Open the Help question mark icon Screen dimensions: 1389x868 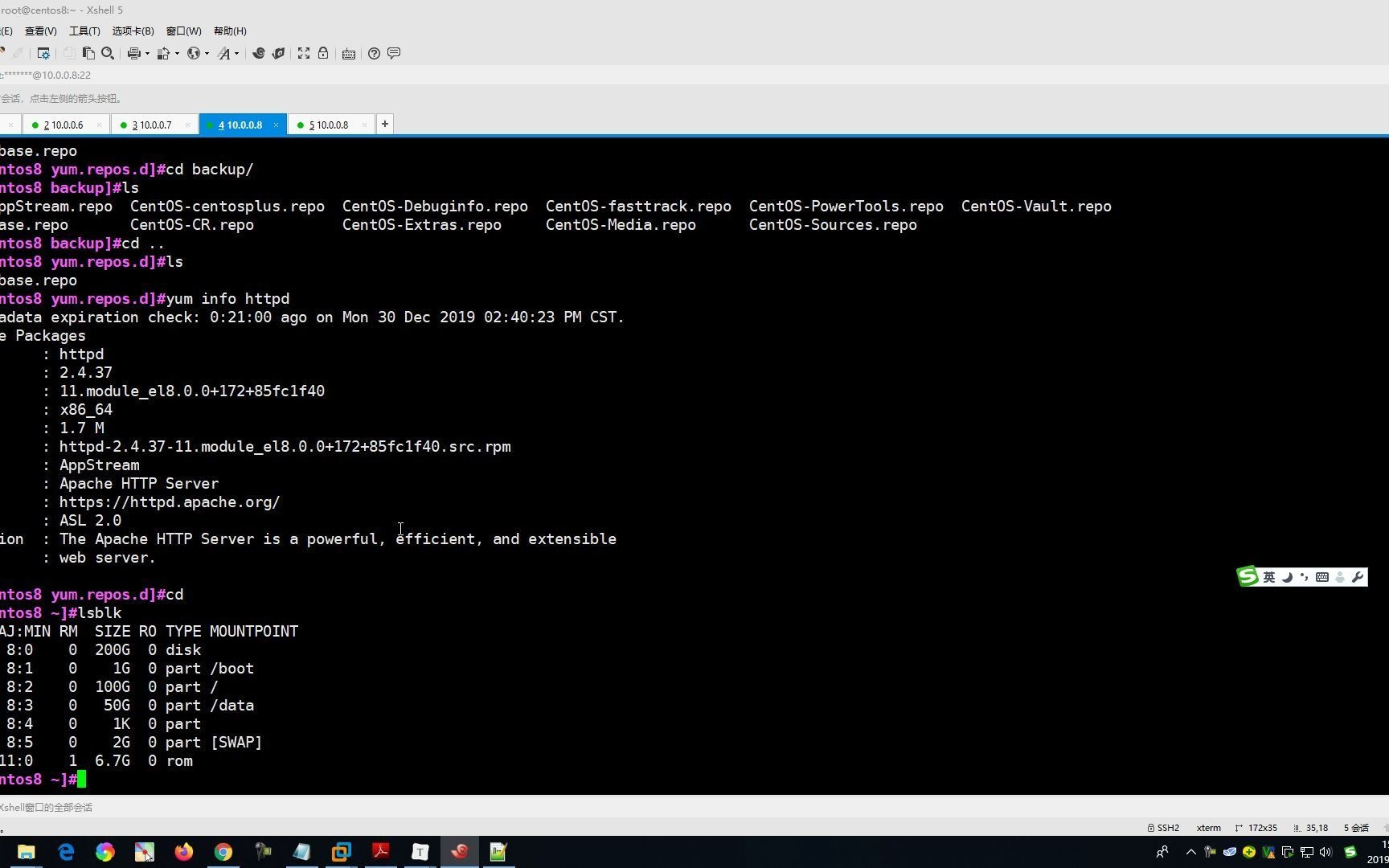pos(374,54)
